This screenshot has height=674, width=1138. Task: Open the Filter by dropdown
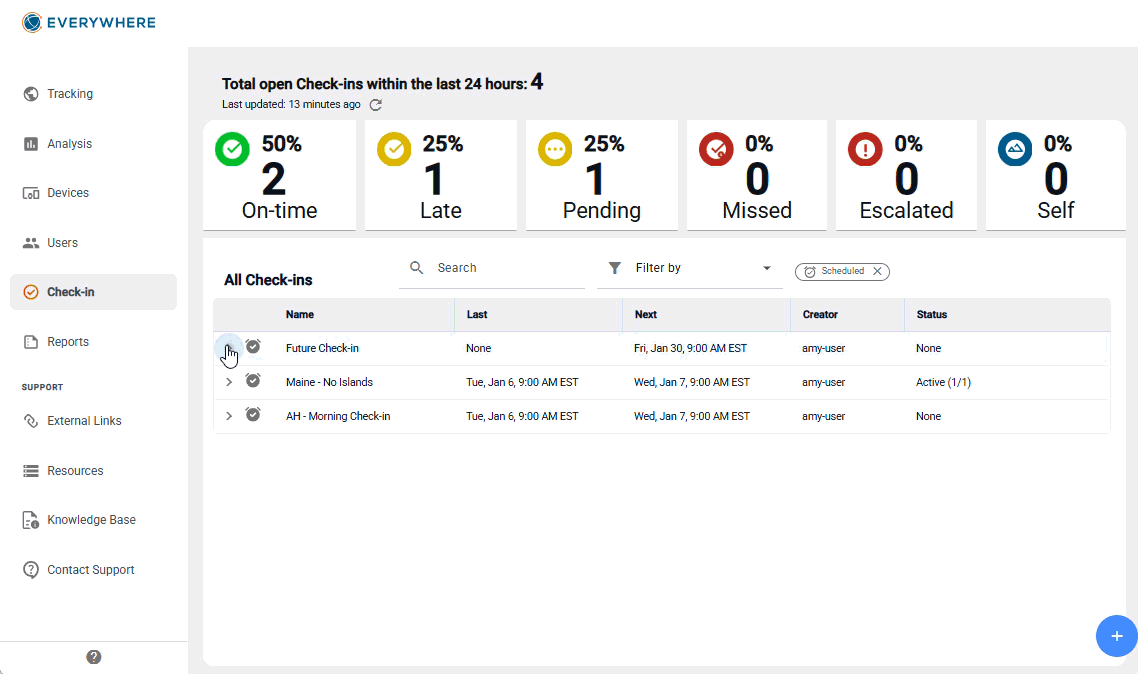[x=689, y=268]
